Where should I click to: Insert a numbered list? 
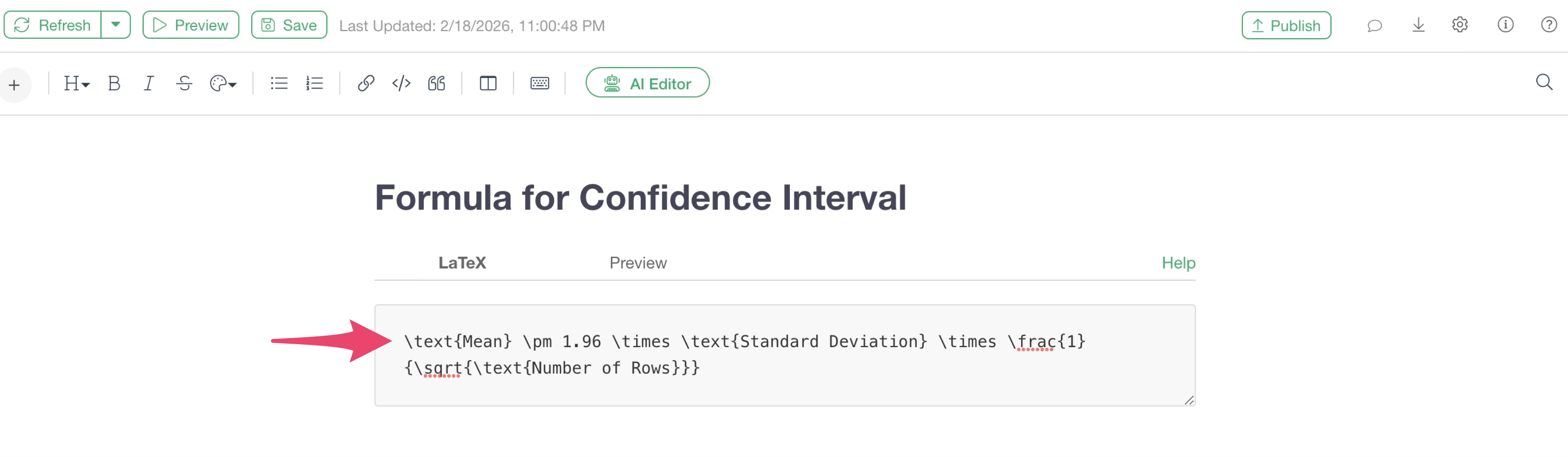pos(314,83)
